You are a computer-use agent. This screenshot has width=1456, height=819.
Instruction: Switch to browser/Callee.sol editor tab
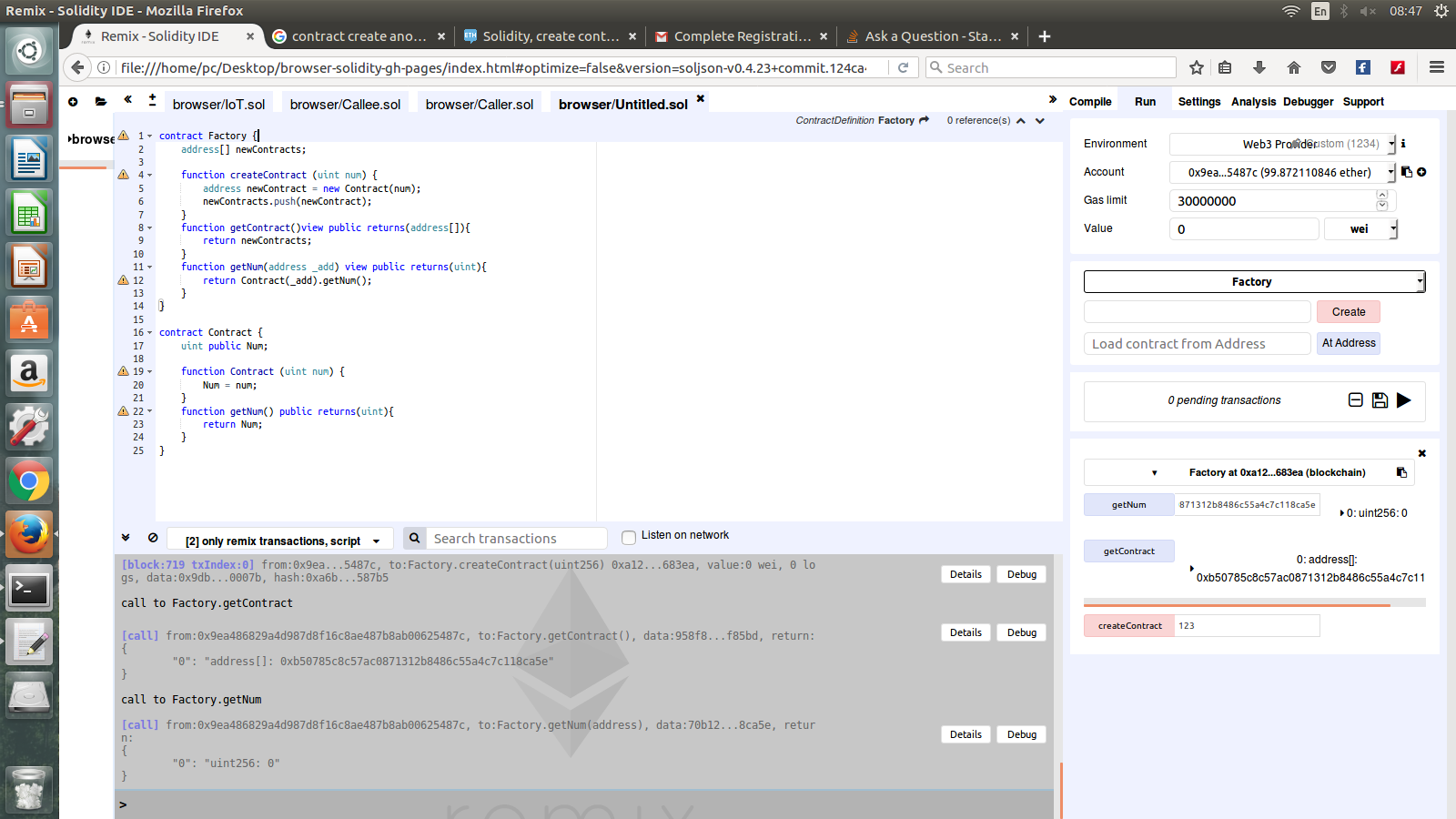pos(345,104)
